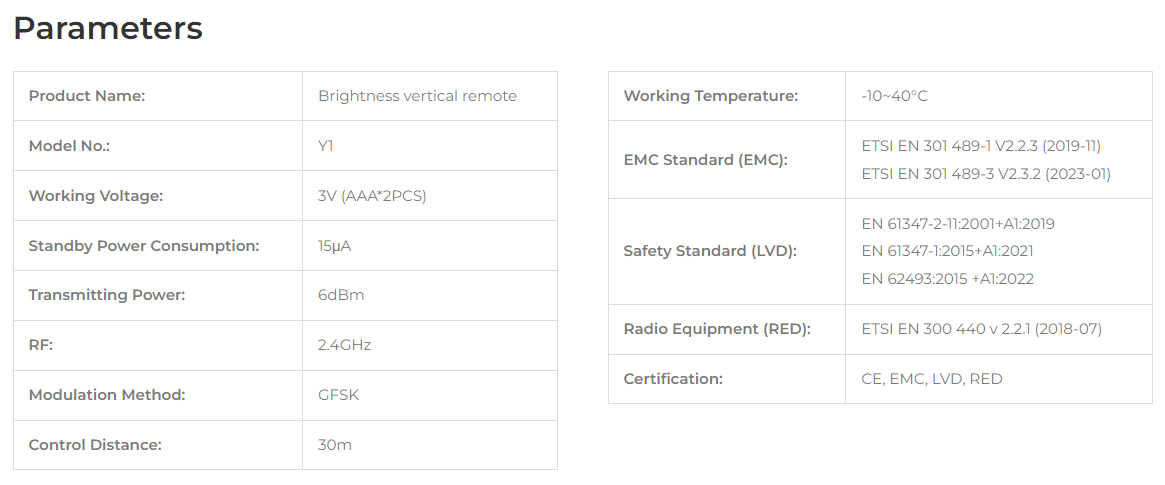Click the EN 62493:2015 +A1:2022 line

click(x=947, y=279)
